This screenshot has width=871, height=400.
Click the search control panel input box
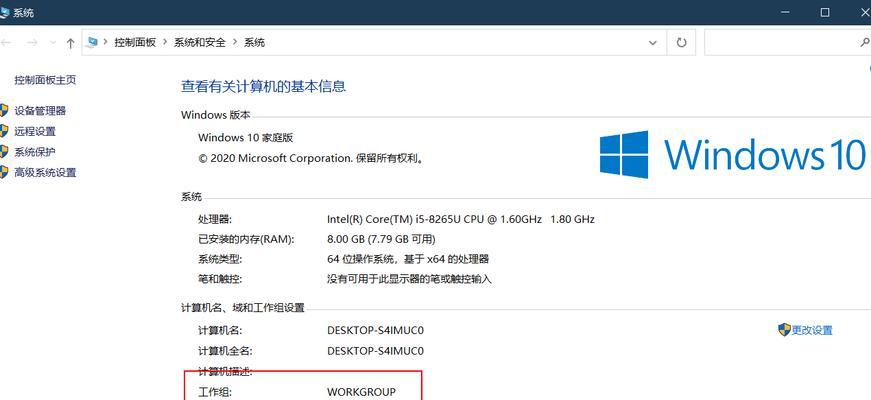point(780,43)
